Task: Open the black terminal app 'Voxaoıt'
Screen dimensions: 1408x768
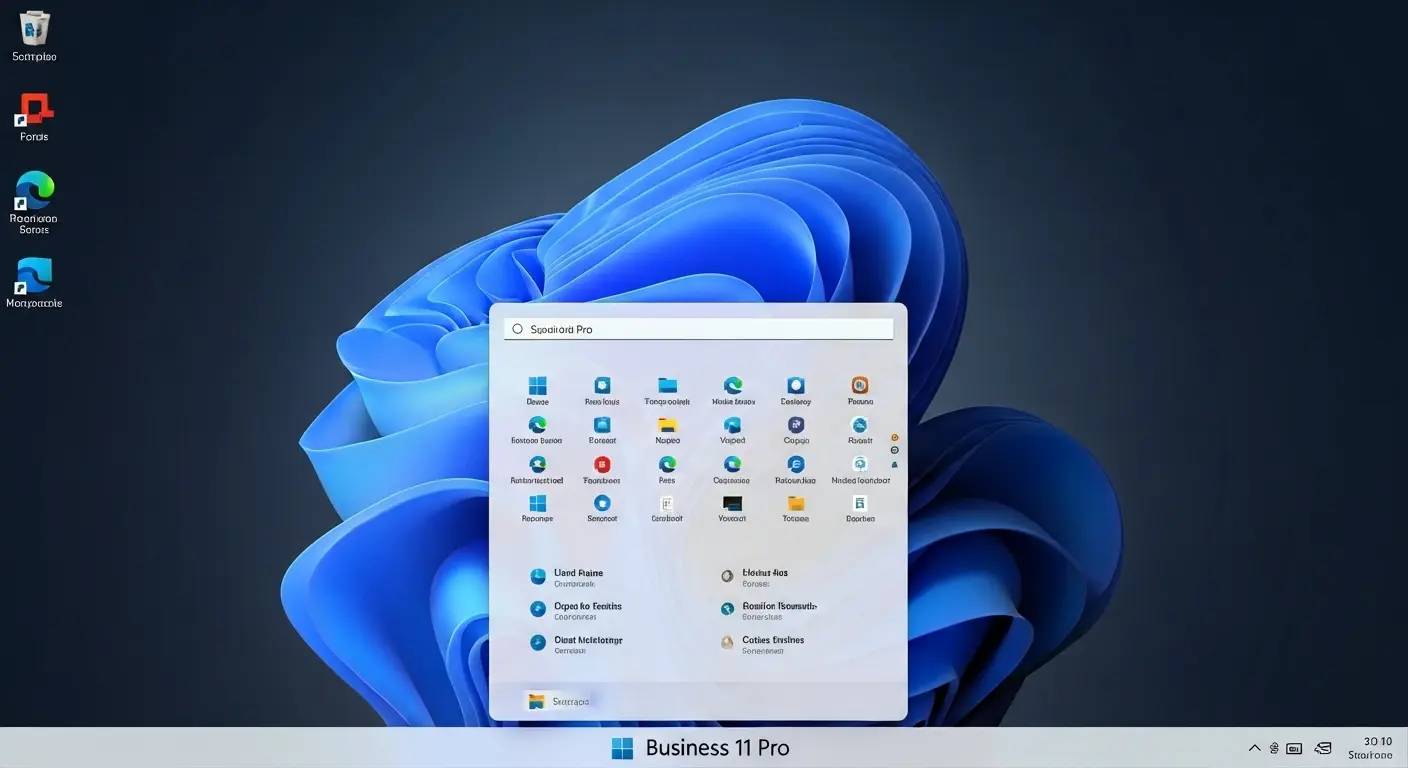Action: click(x=733, y=510)
